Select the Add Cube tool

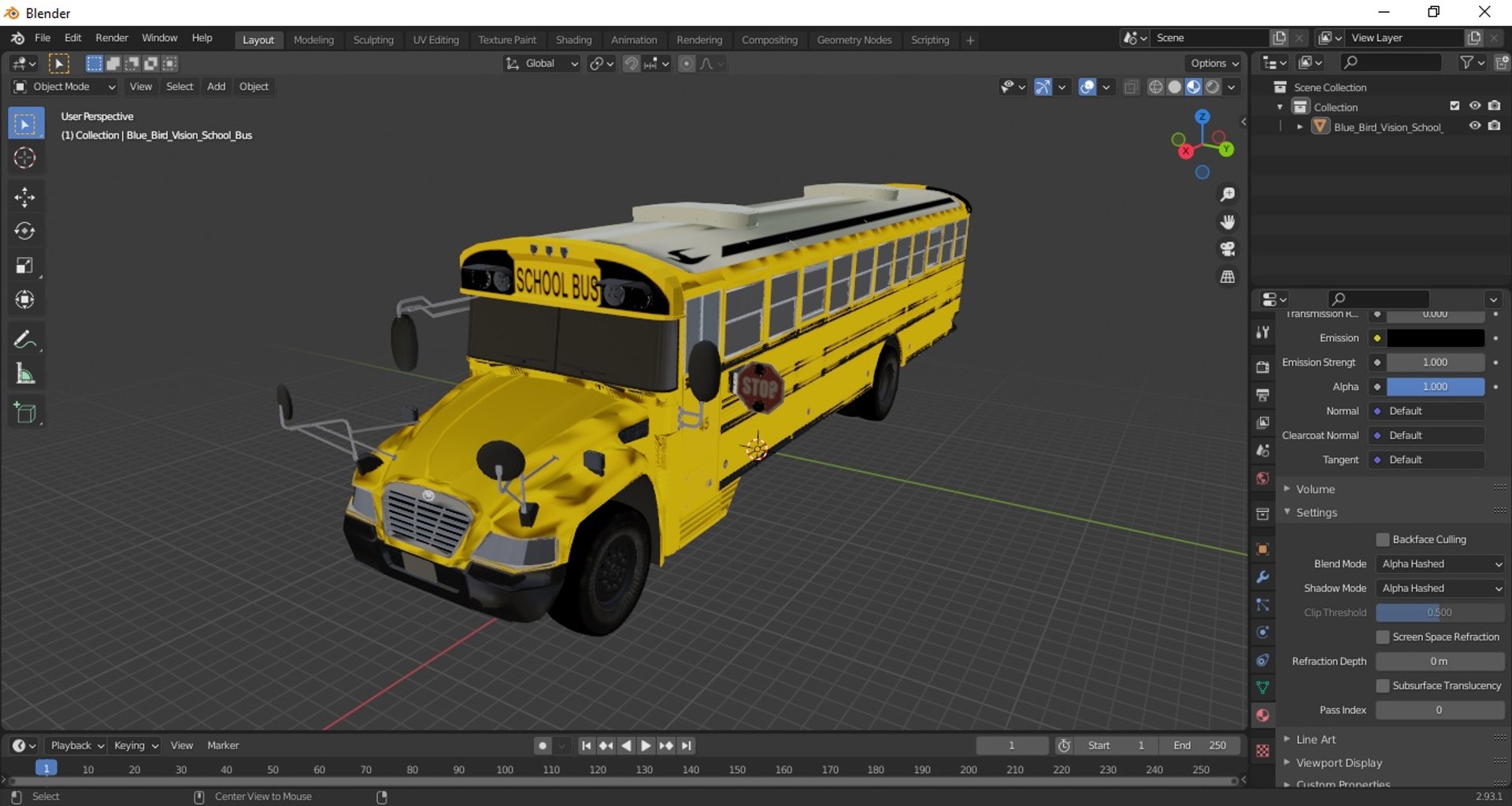click(25, 413)
